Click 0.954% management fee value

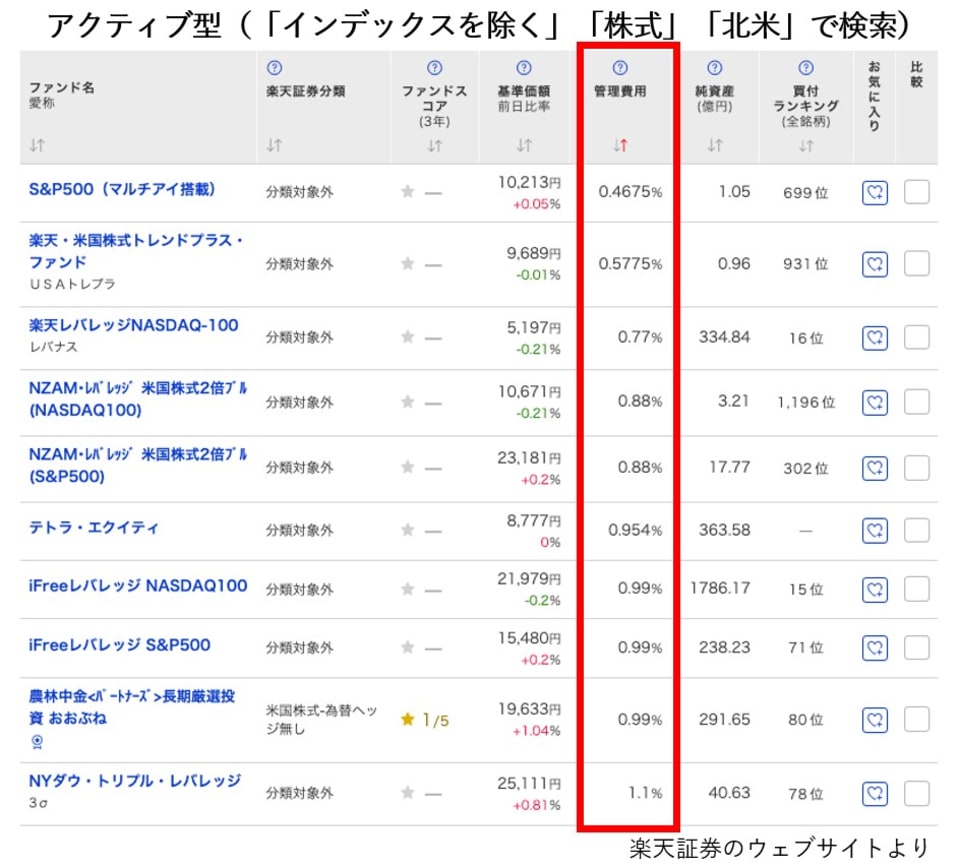pyautogui.click(x=635, y=530)
